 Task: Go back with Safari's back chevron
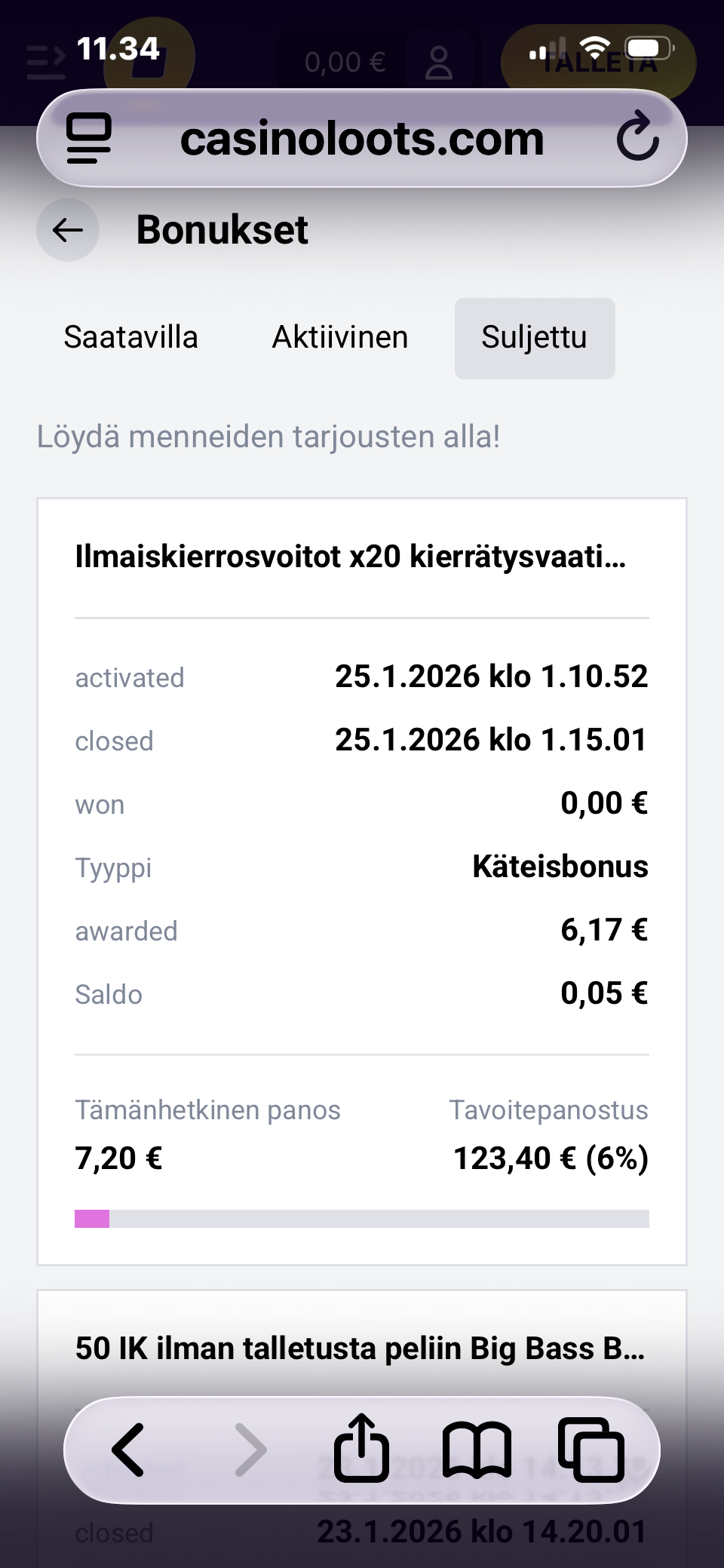pyautogui.click(x=128, y=1450)
